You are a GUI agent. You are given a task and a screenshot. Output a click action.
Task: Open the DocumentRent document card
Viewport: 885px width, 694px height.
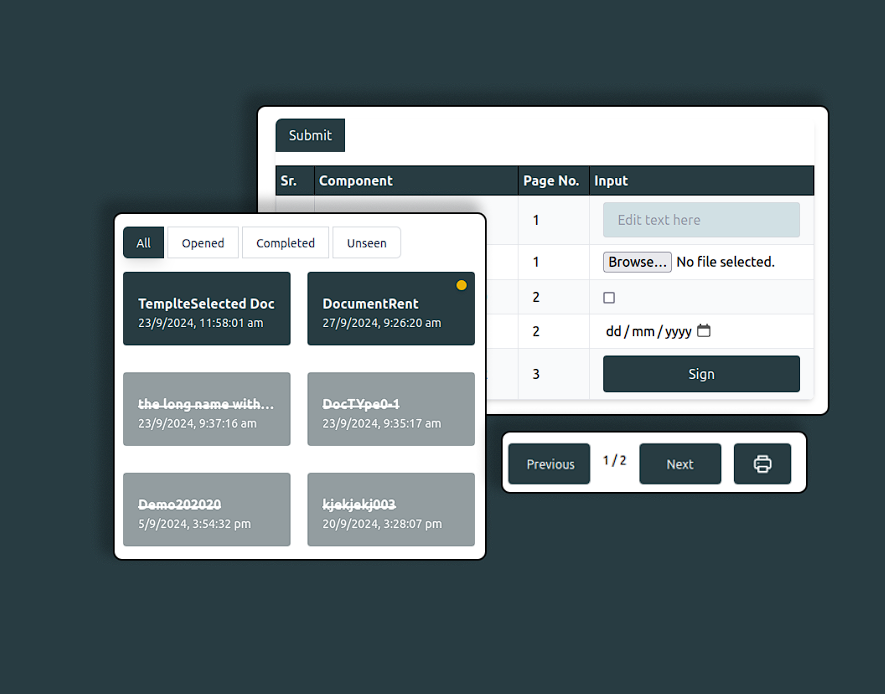click(x=391, y=309)
